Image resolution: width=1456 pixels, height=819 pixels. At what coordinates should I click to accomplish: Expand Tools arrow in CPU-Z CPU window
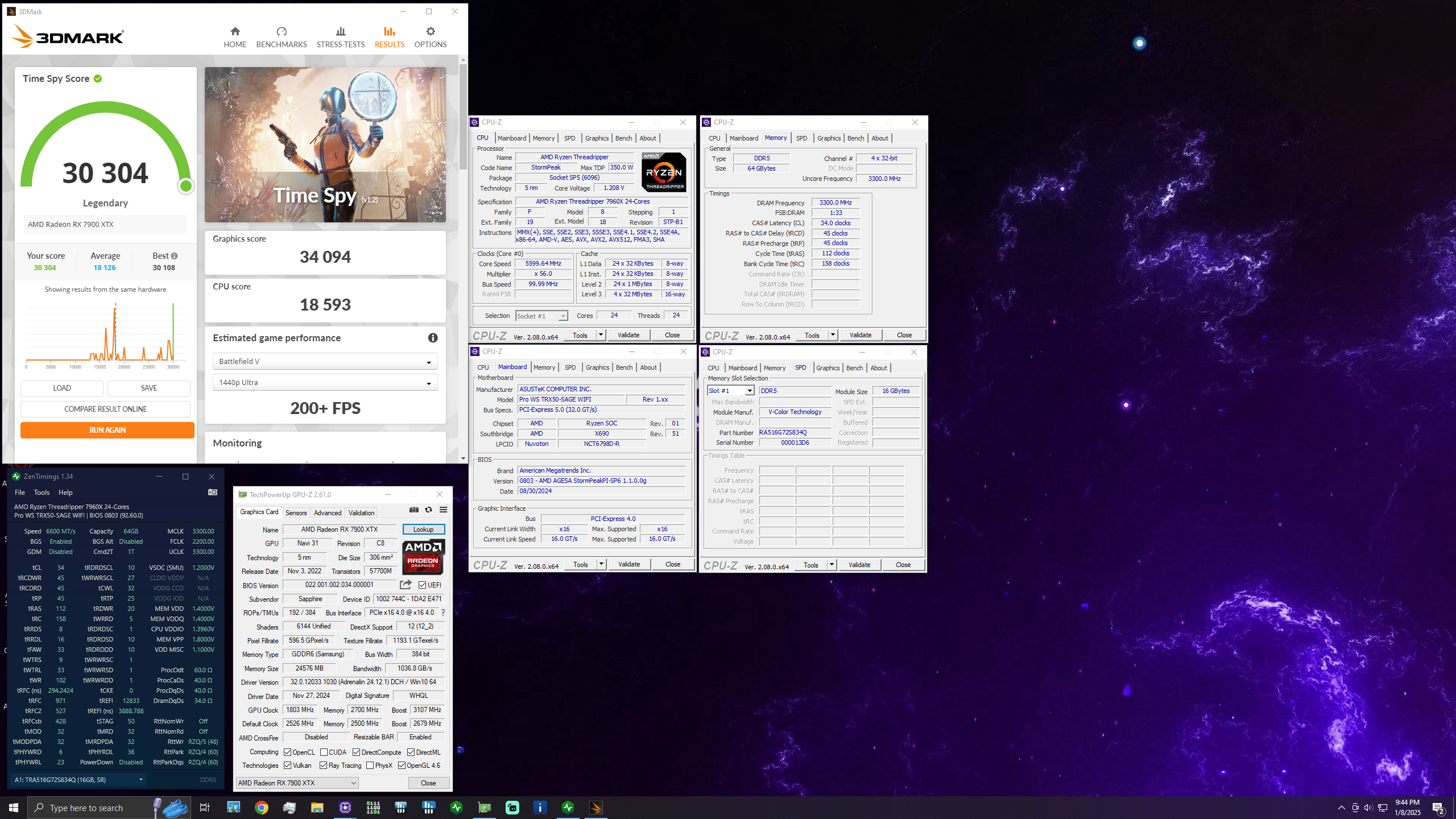click(601, 335)
